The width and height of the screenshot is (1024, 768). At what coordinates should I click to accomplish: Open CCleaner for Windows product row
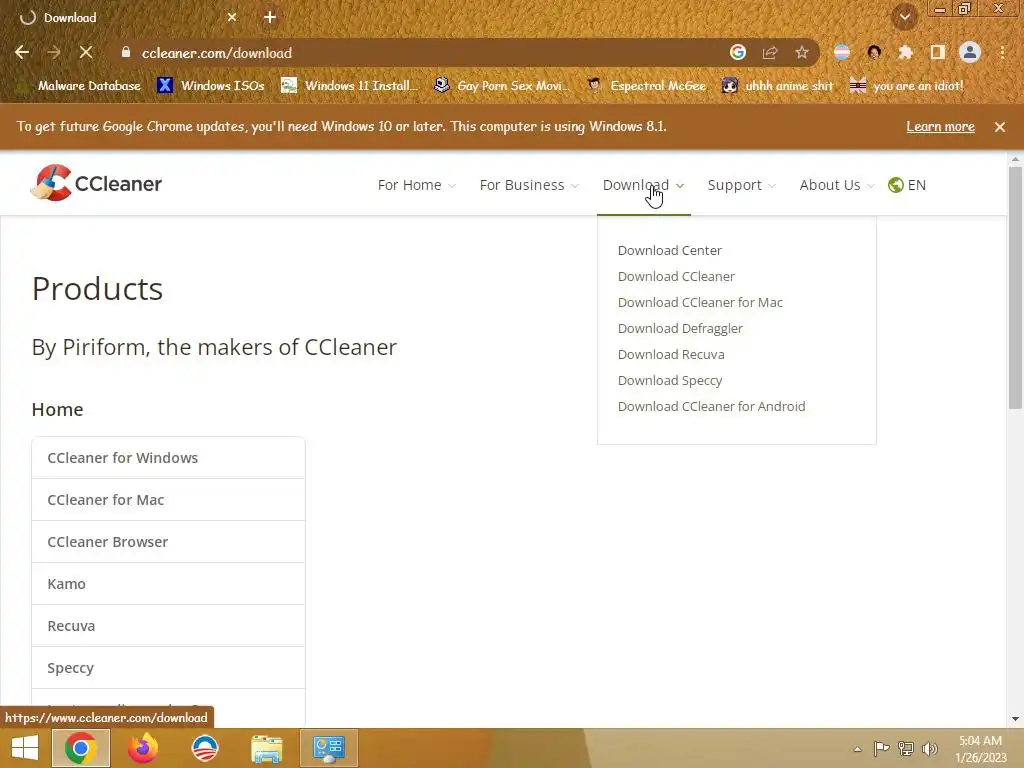point(168,458)
